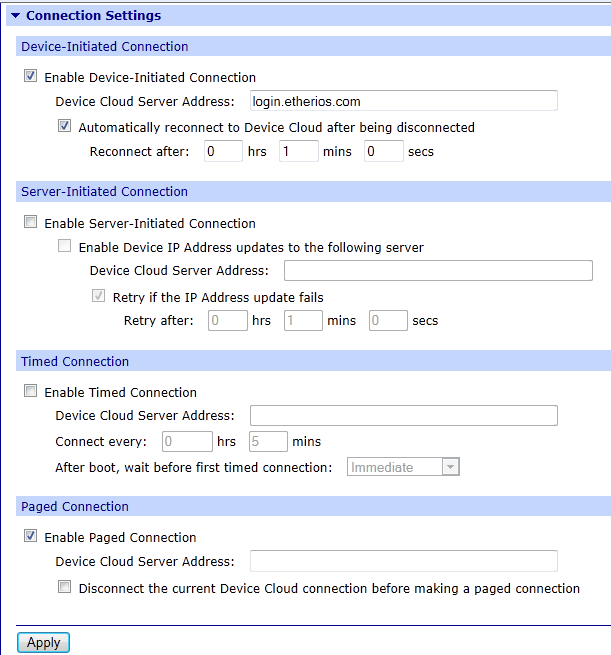Click the Connect every hours field
The width and height of the screenshot is (611, 655).
(187, 441)
